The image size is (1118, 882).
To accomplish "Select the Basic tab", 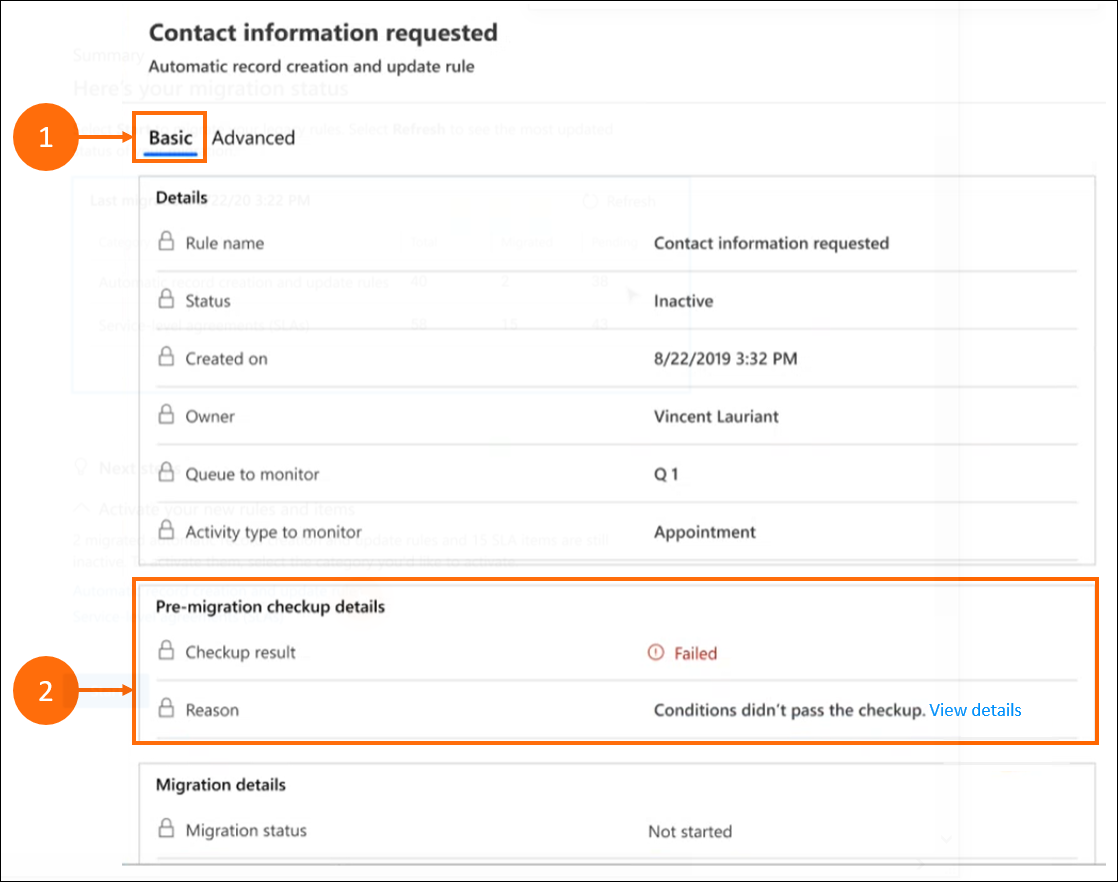I will (x=170, y=138).
